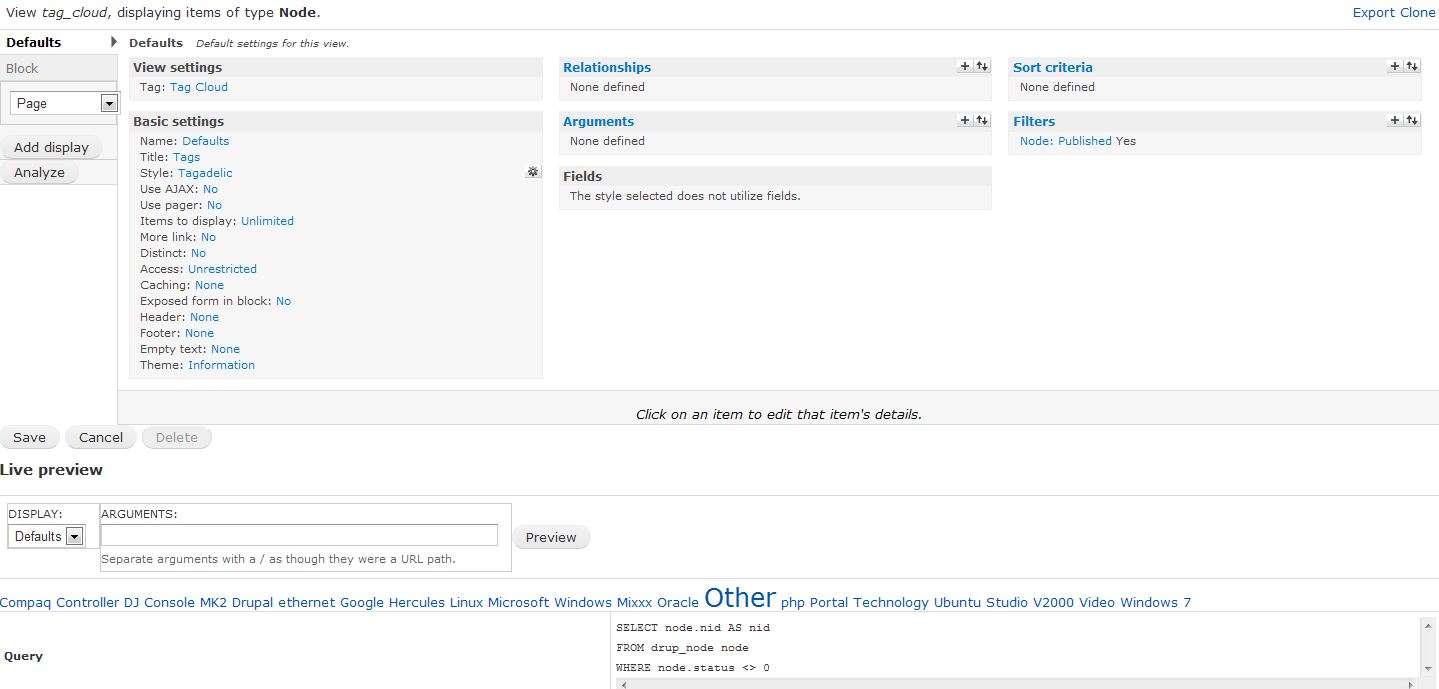
Task: Open the DISPLAY Defaults dropdown in Live preview
Action: tap(46, 536)
